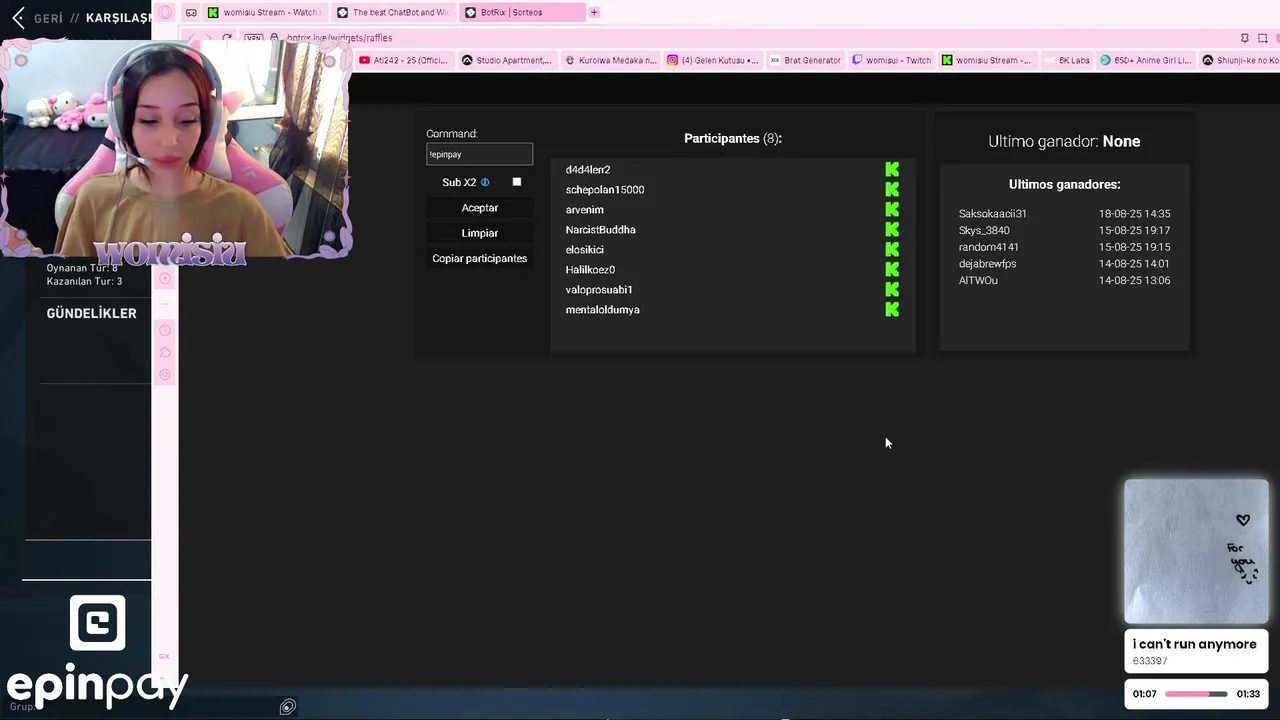
Task: Click the song title i can't run anymore
Action: [1194, 644]
